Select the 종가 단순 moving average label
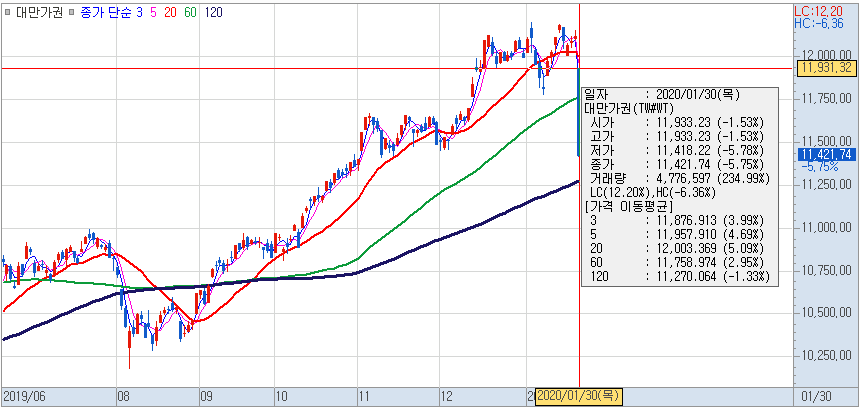This screenshot has height=407, width=859. click(105, 12)
